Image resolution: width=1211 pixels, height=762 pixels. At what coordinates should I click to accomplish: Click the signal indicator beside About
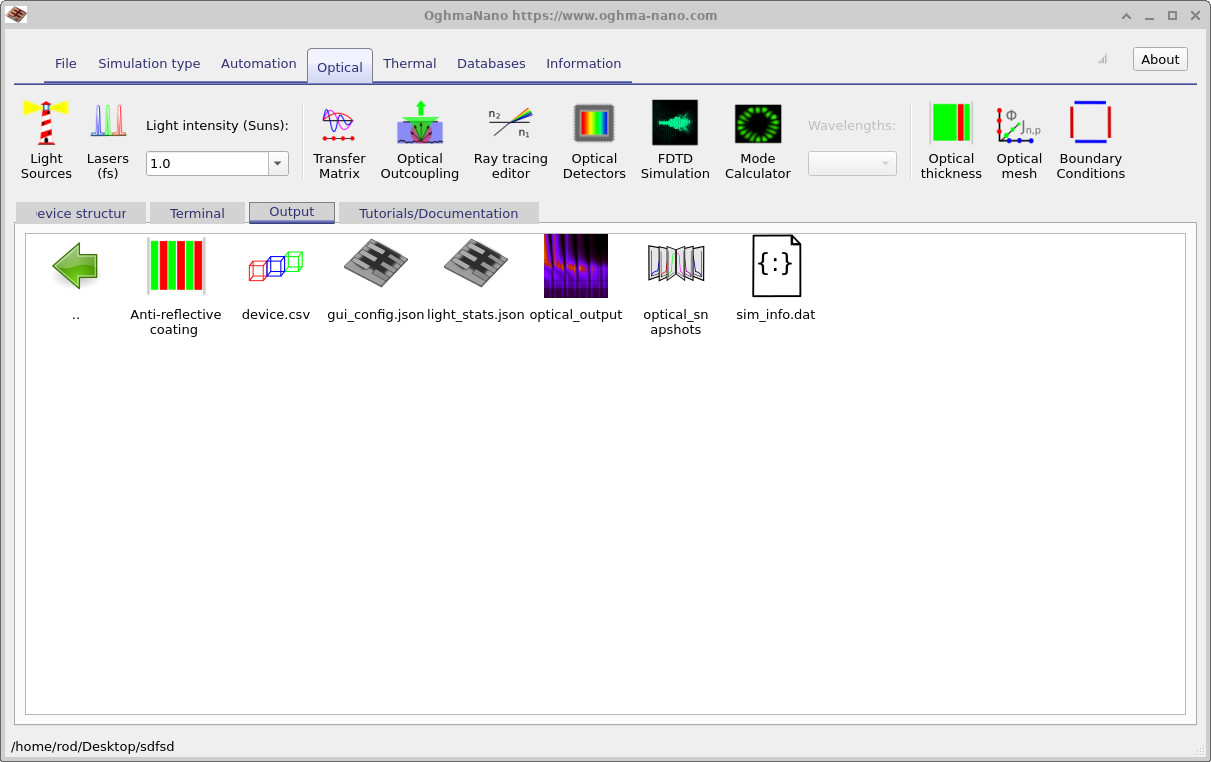coord(1102,59)
